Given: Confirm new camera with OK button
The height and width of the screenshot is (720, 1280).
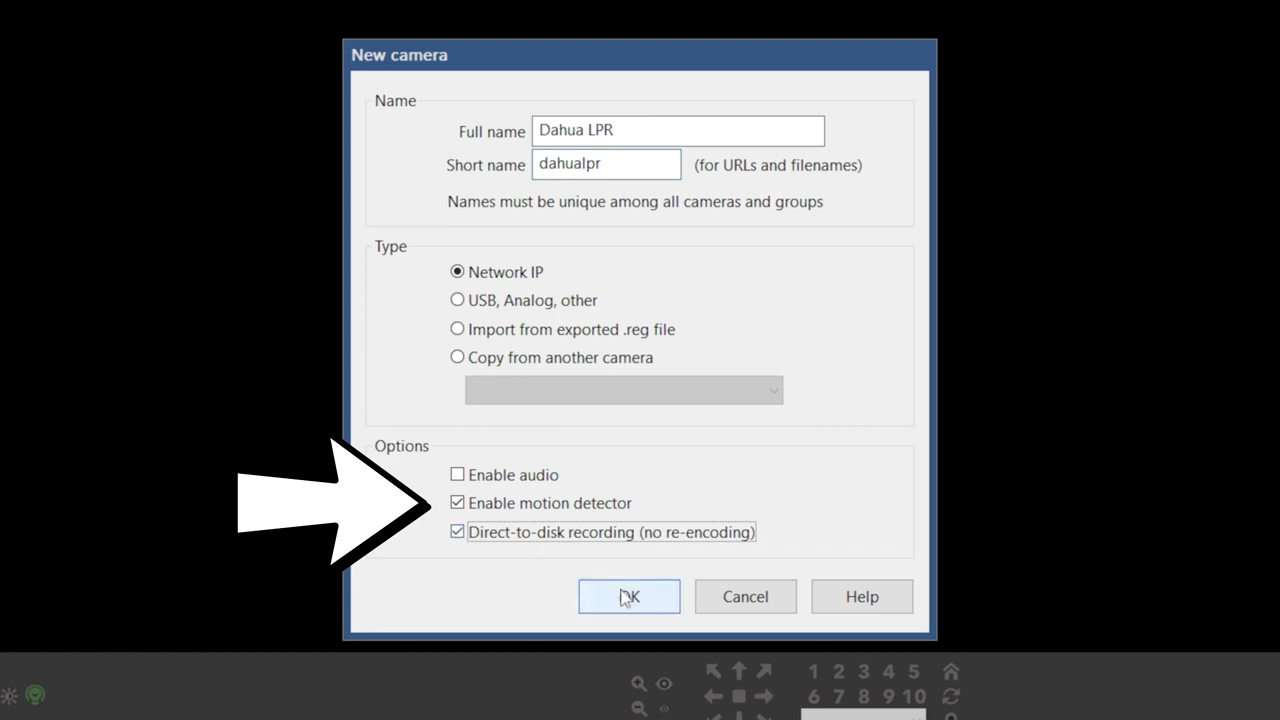Looking at the screenshot, I should point(629,597).
